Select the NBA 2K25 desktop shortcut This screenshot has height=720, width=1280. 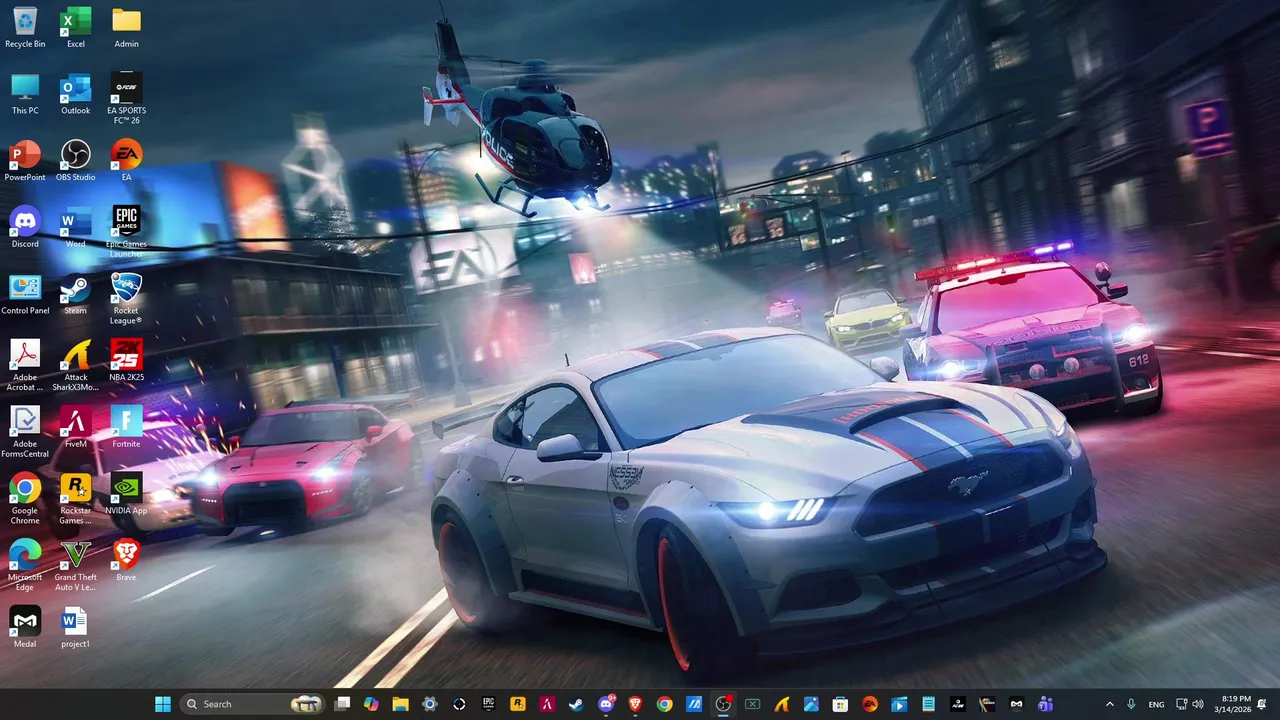pos(126,360)
